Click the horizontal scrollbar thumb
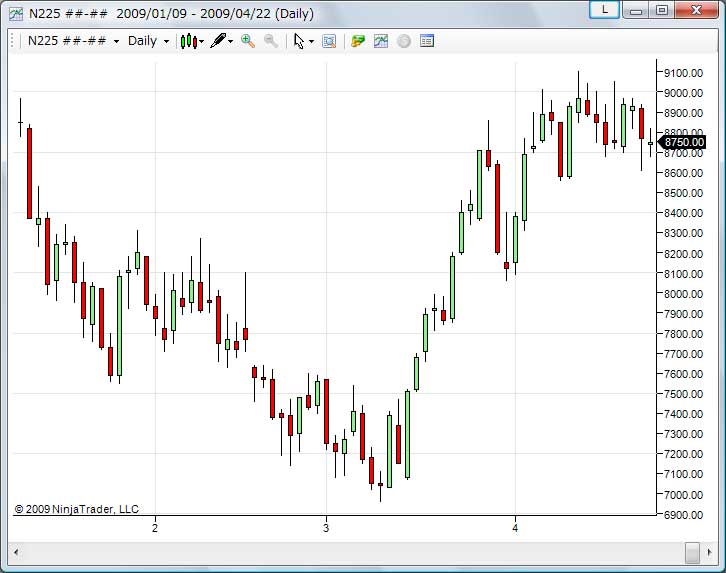Image resolution: width=726 pixels, height=573 pixels. coord(692,552)
